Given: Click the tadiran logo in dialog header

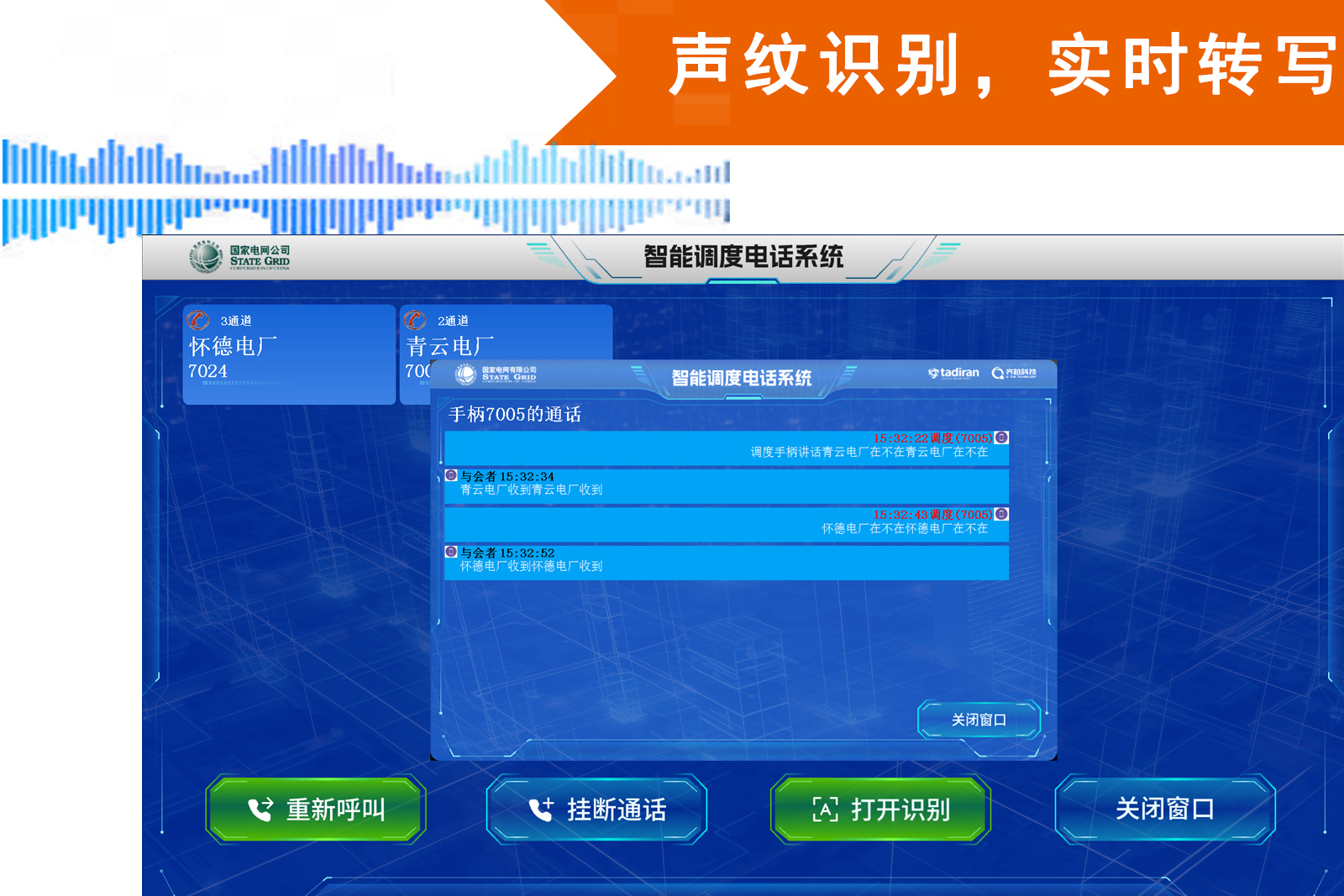Looking at the screenshot, I should pos(953,373).
